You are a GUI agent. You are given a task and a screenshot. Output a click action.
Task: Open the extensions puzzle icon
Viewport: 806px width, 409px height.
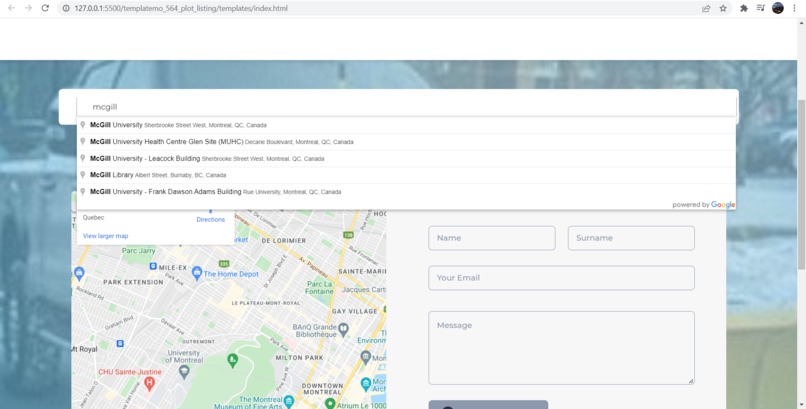click(743, 8)
